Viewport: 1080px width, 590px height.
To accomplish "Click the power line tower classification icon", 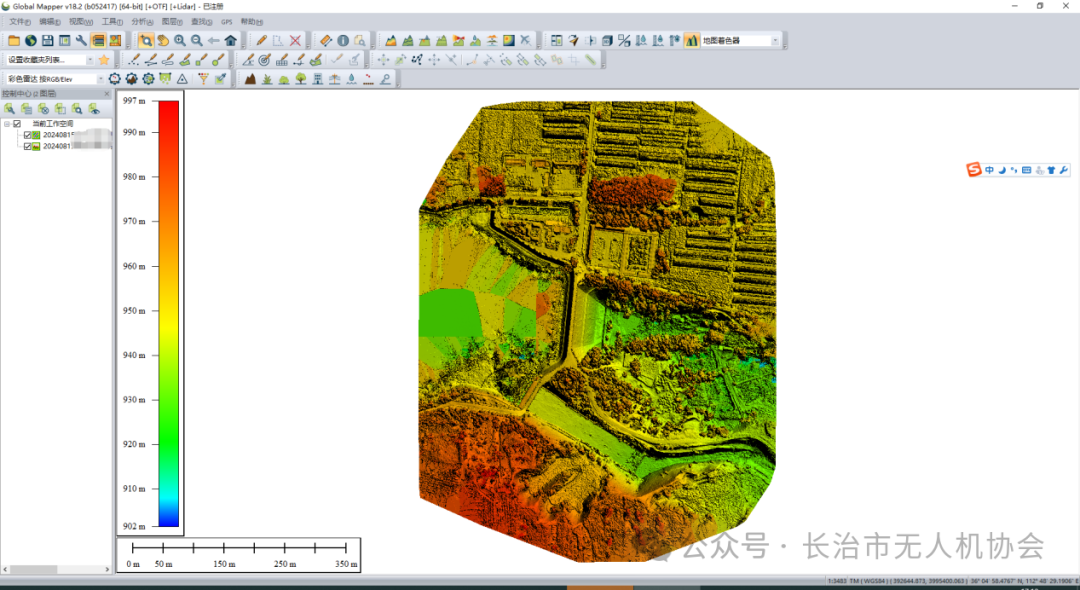I will pos(334,79).
